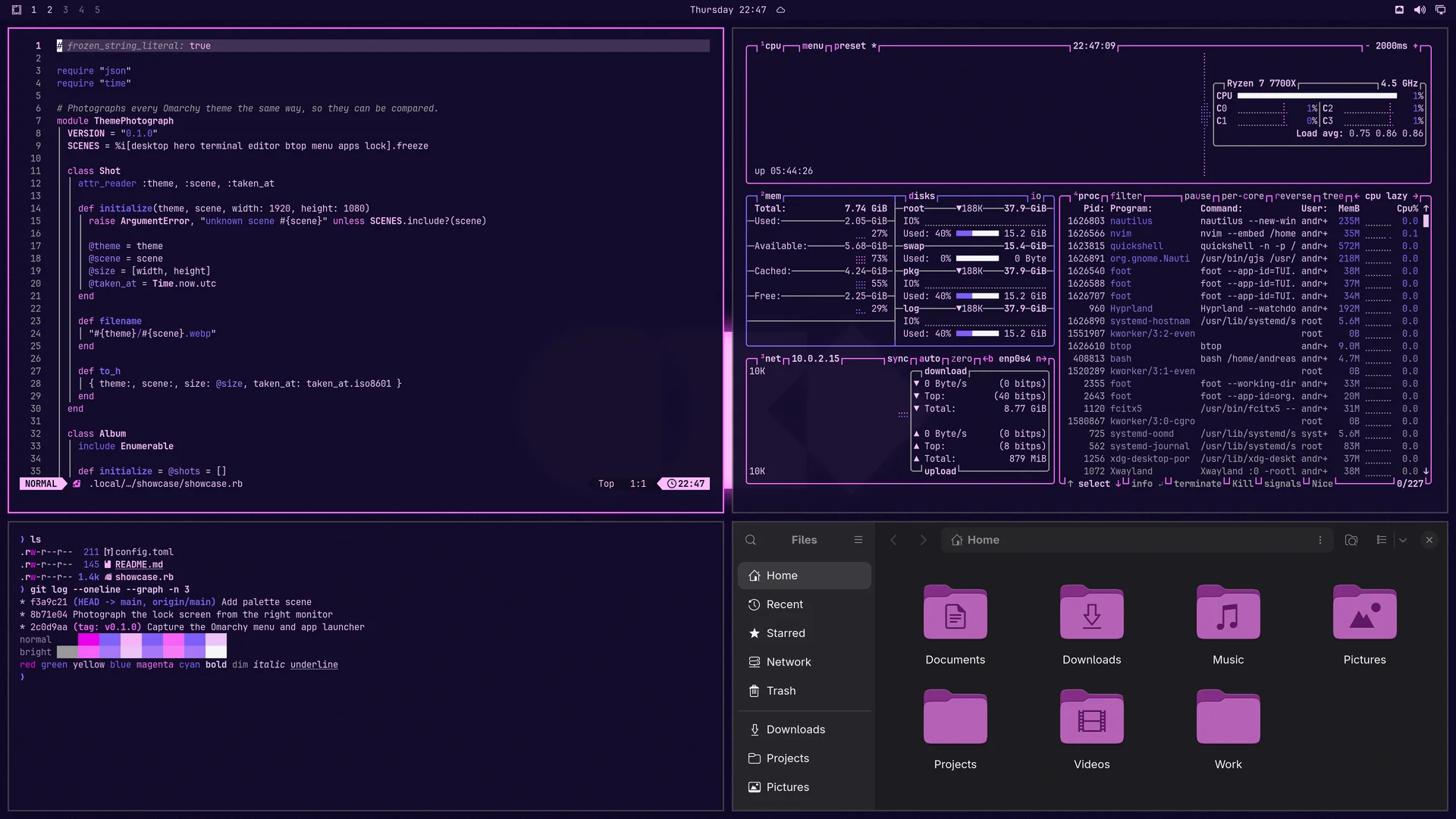Switch to workspace 1 in the top bar
Viewport: 1456px width, 819px height.
(x=33, y=10)
